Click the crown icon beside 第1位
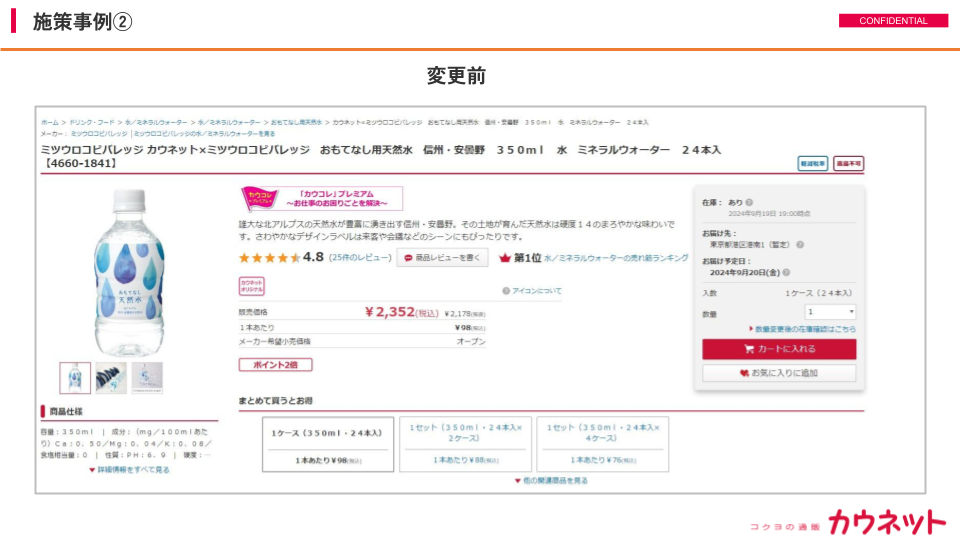Viewport: 960px width, 540px height. tap(504, 258)
